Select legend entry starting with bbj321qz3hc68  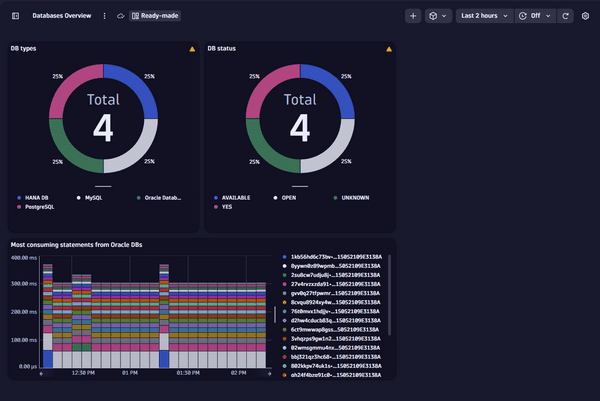click(331, 357)
